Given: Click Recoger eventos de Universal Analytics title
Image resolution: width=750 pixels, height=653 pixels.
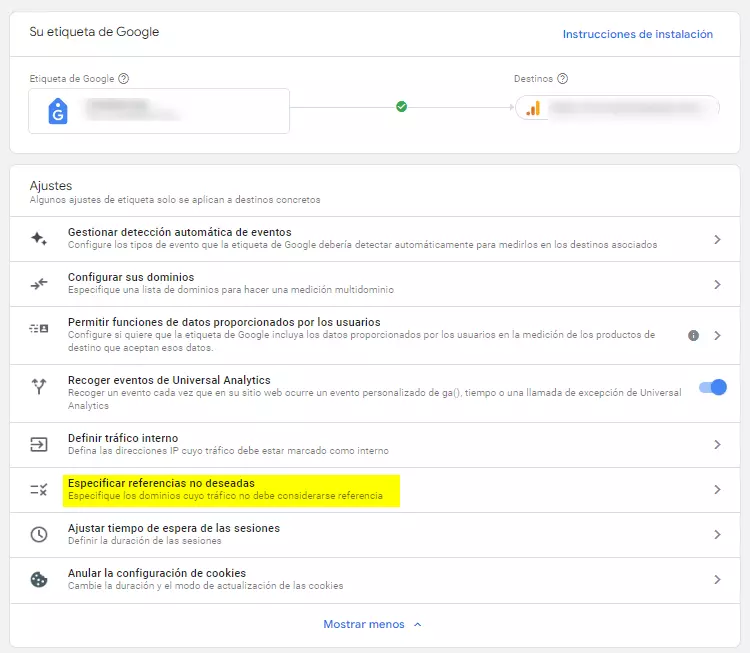Looking at the screenshot, I should (169, 380).
